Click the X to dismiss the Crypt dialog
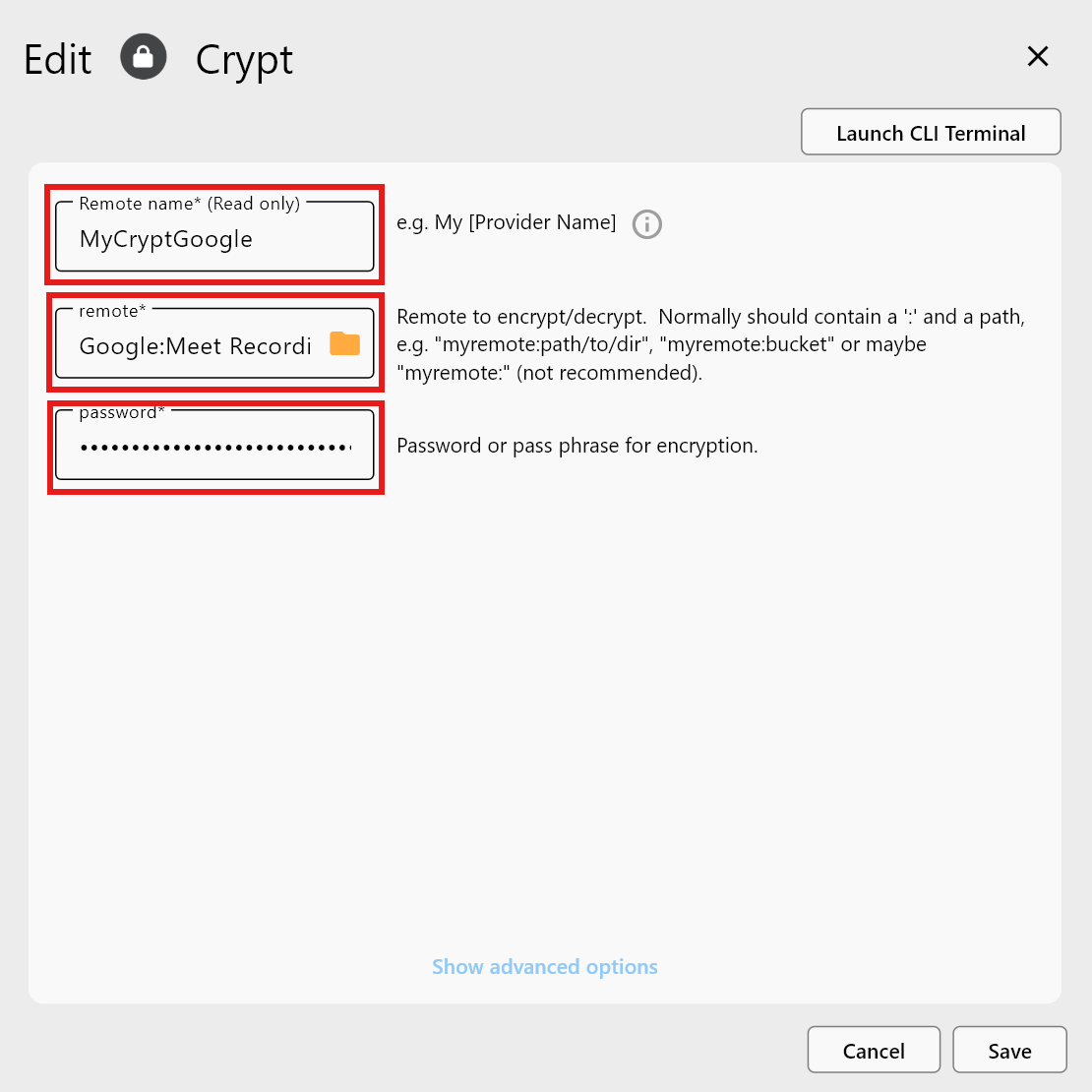The image size is (1092, 1092). 1038,56
